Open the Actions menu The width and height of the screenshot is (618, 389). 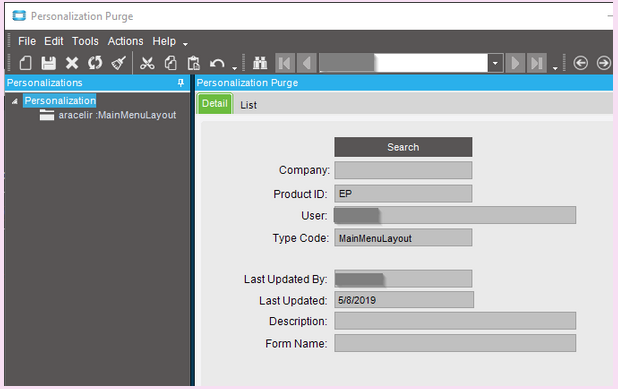pos(125,41)
